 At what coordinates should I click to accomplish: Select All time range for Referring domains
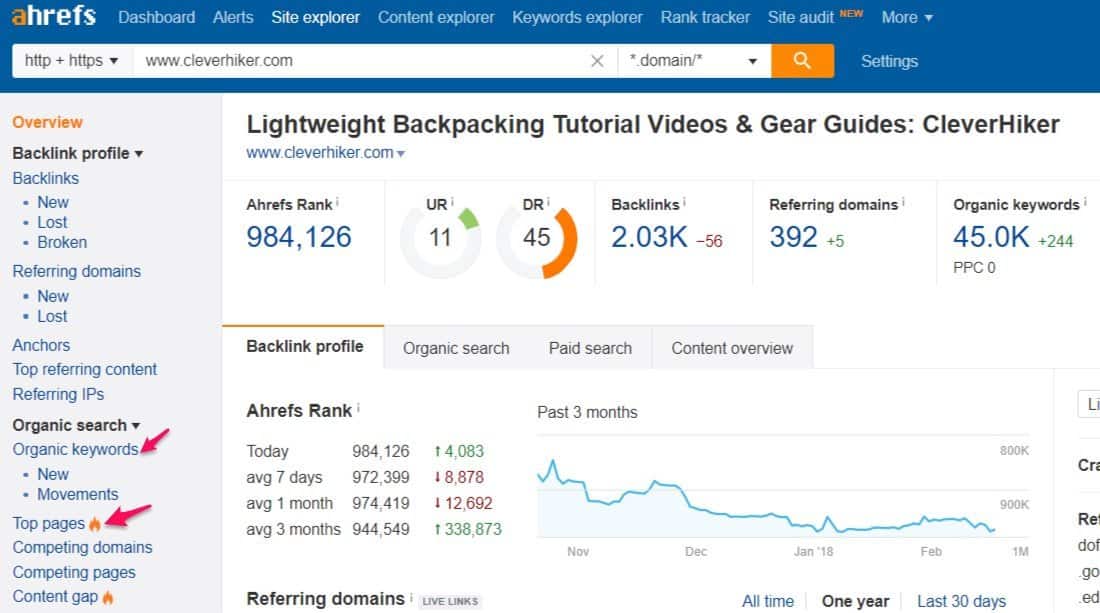pyautogui.click(x=768, y=601)
